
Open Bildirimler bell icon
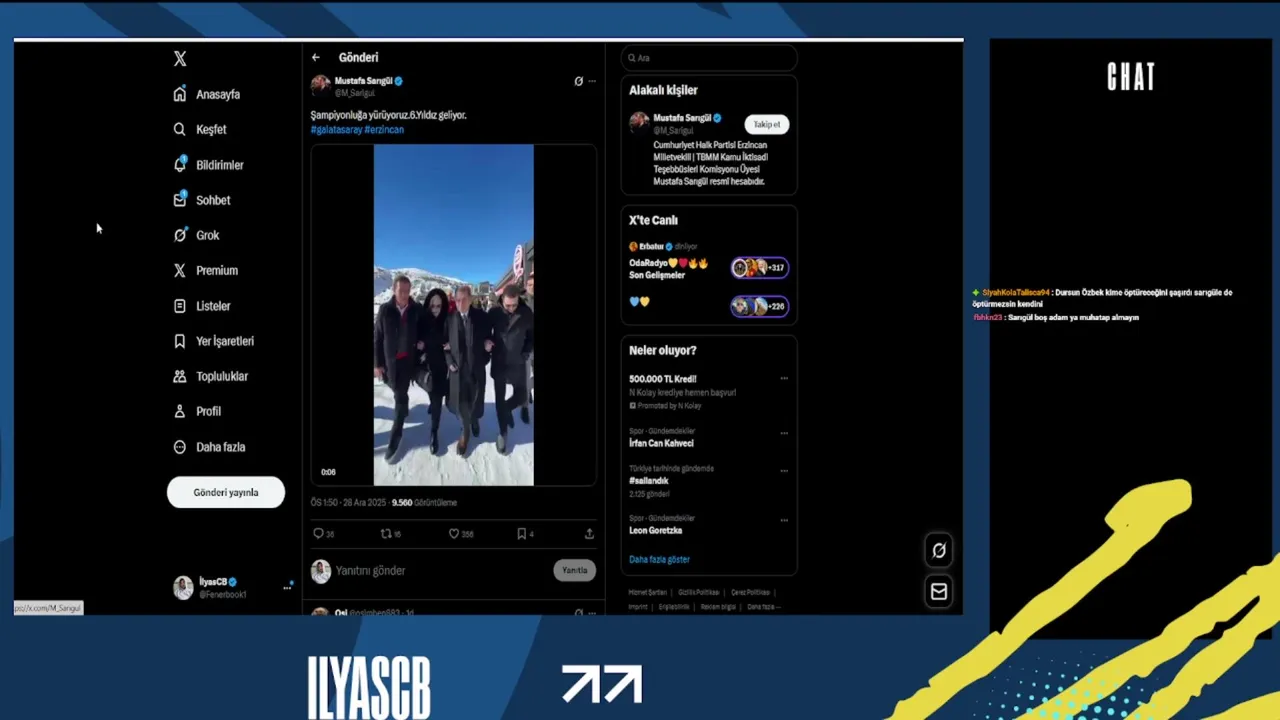tap(180, 164)
